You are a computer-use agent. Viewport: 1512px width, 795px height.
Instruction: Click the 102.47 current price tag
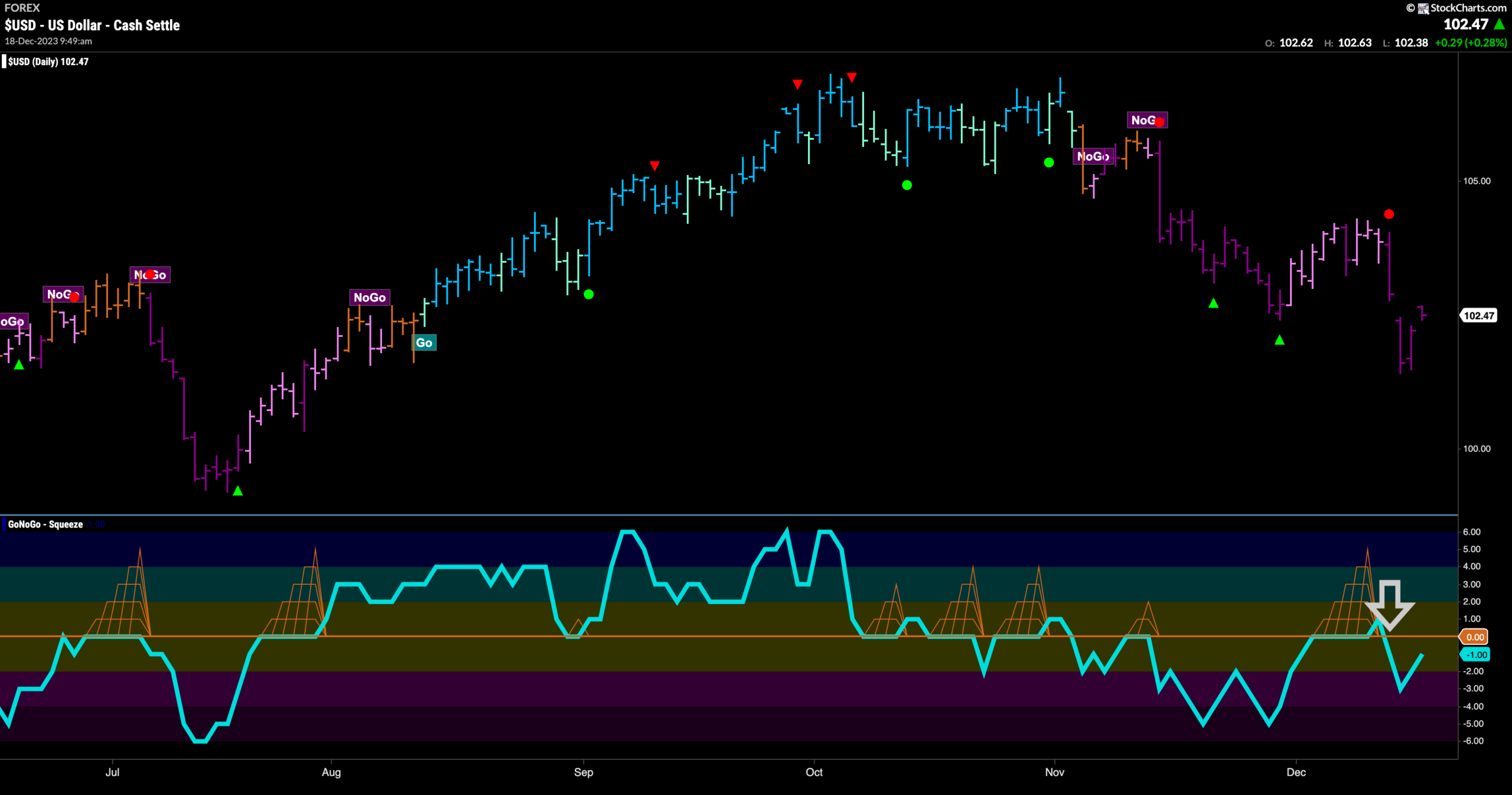(x=1478, y=315)
